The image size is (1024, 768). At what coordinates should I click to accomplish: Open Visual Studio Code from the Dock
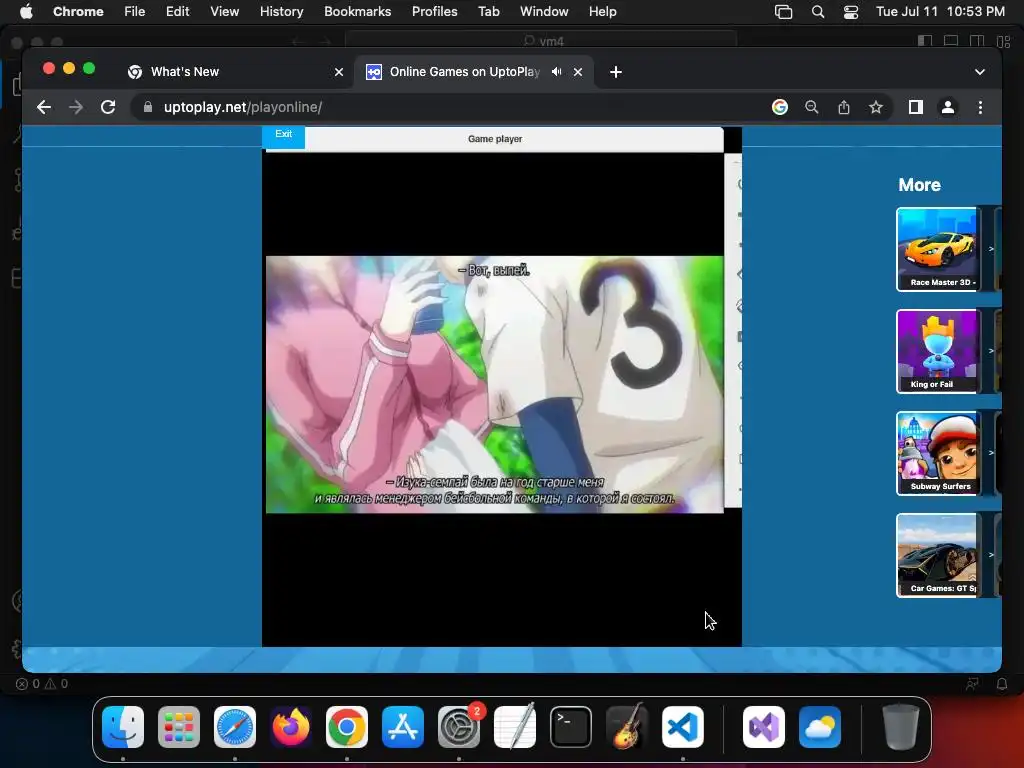click(x=683, y=727)
